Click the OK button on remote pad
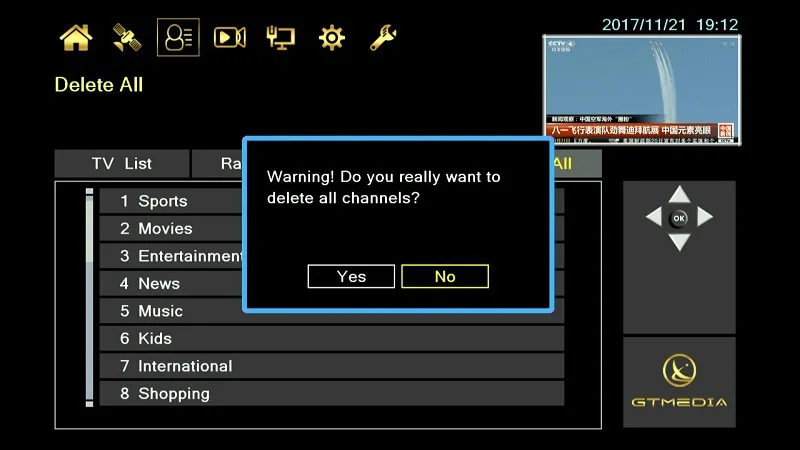The height and width of the screenshot is (450, 800). click(x=679, y=218)
